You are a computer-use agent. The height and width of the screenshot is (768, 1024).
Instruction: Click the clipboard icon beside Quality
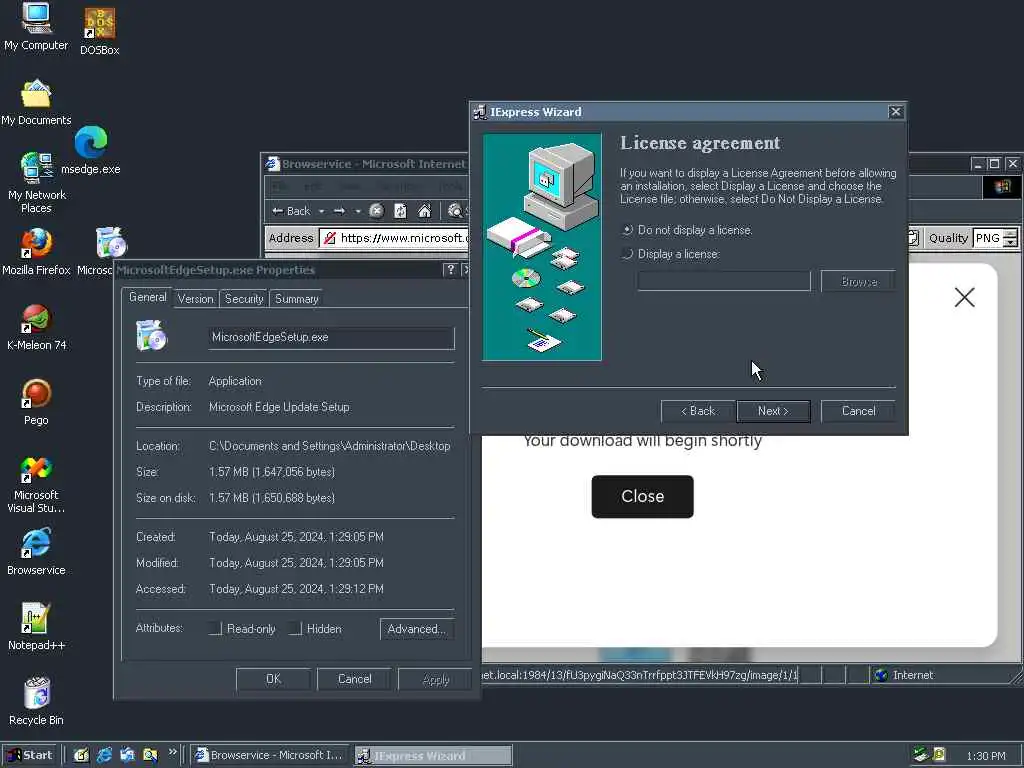(x=913, y=238)
